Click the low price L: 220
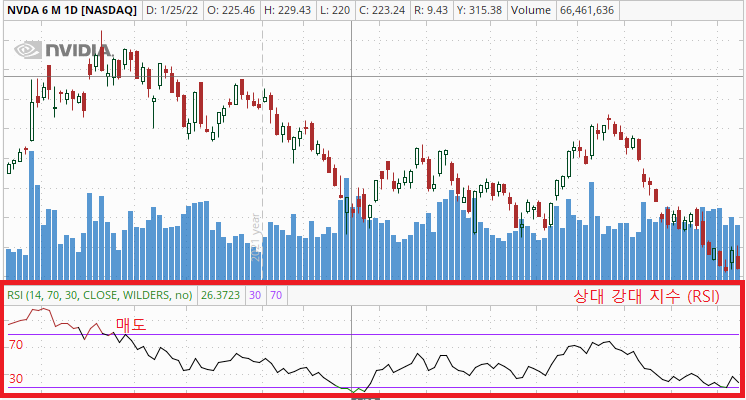The width and height of the screenshot is (746, 400). tap(335, 10)
